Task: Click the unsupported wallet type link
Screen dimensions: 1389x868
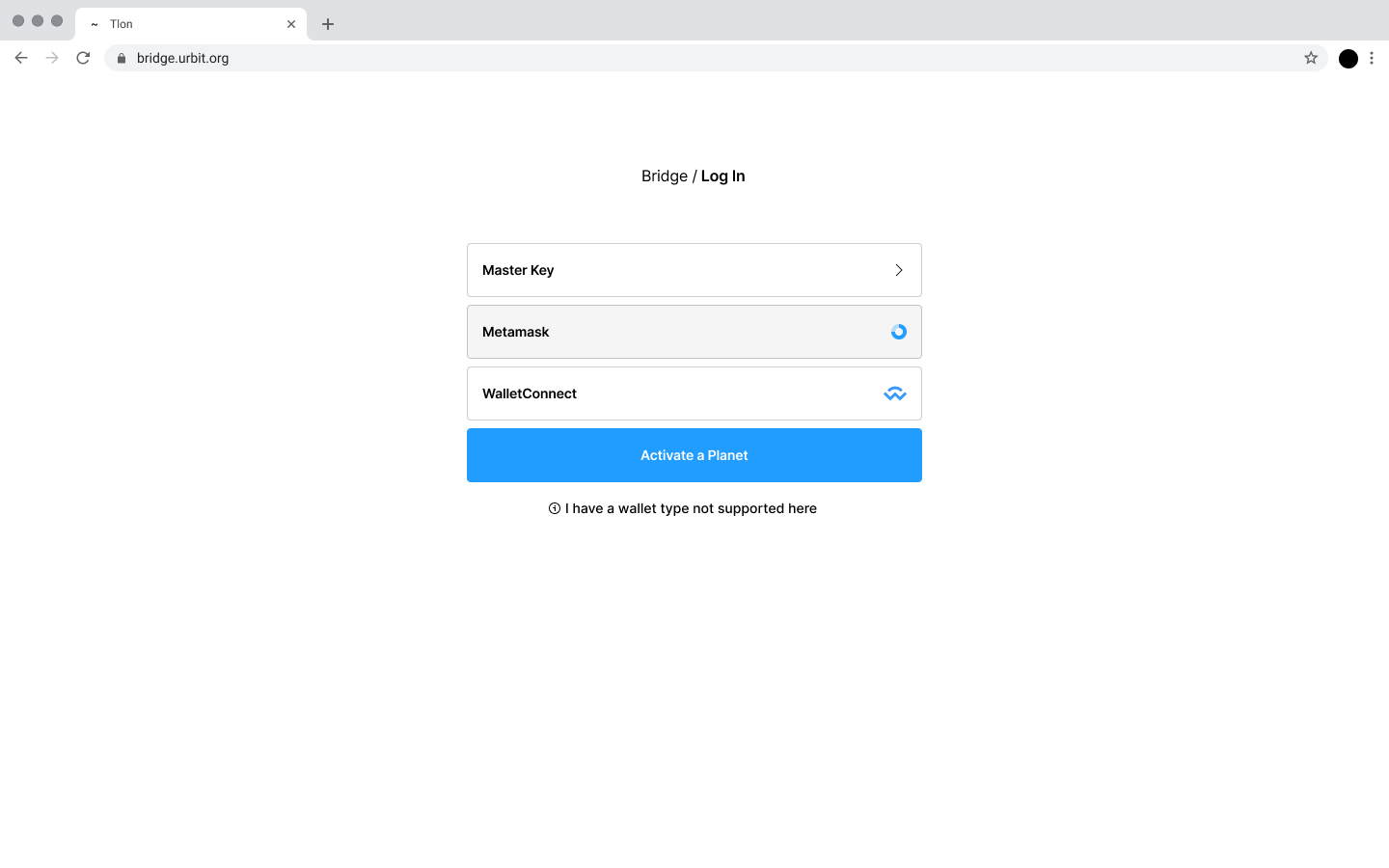Action: point(691,507)
